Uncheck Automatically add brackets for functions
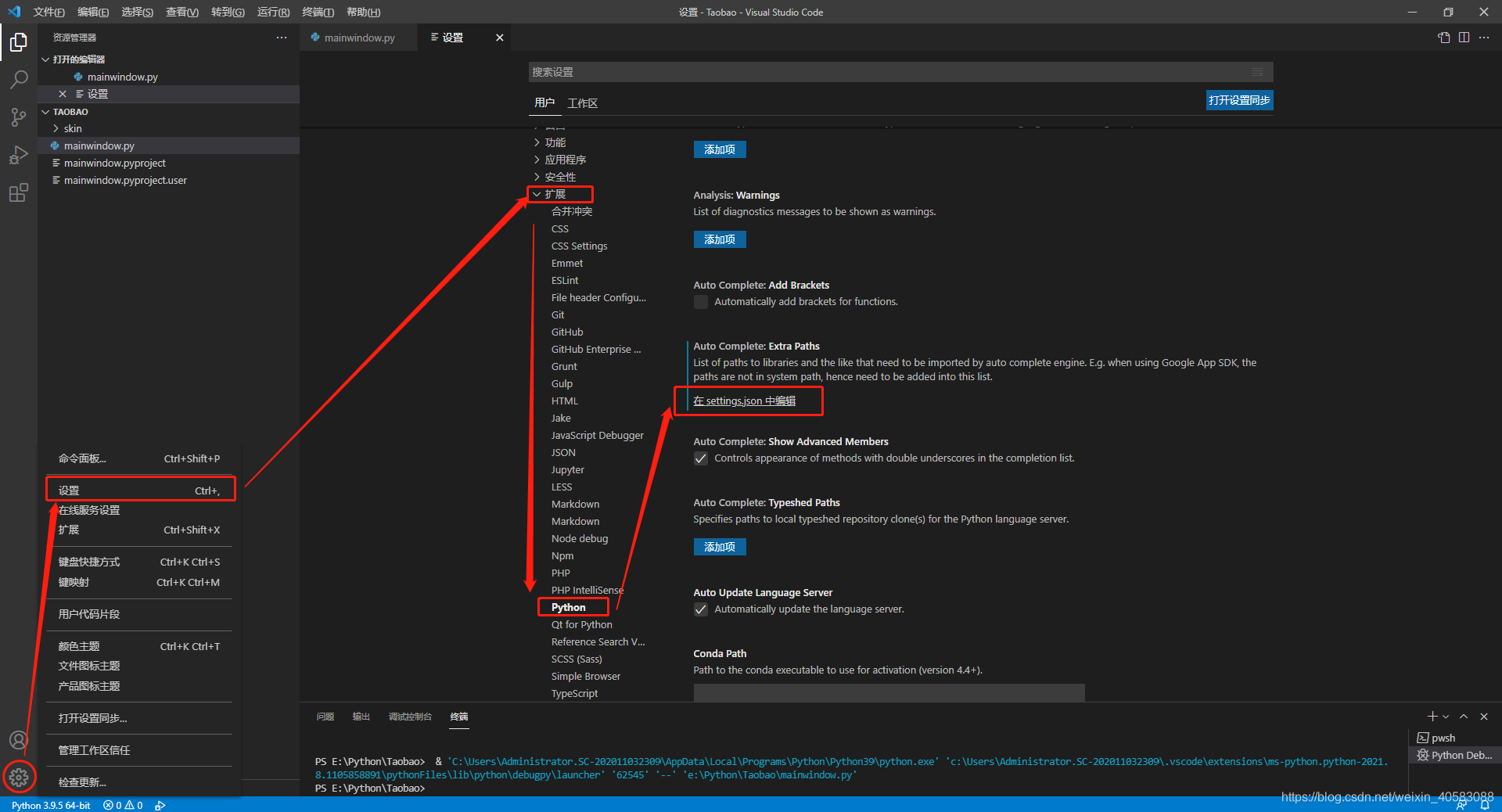 [700, 302]
